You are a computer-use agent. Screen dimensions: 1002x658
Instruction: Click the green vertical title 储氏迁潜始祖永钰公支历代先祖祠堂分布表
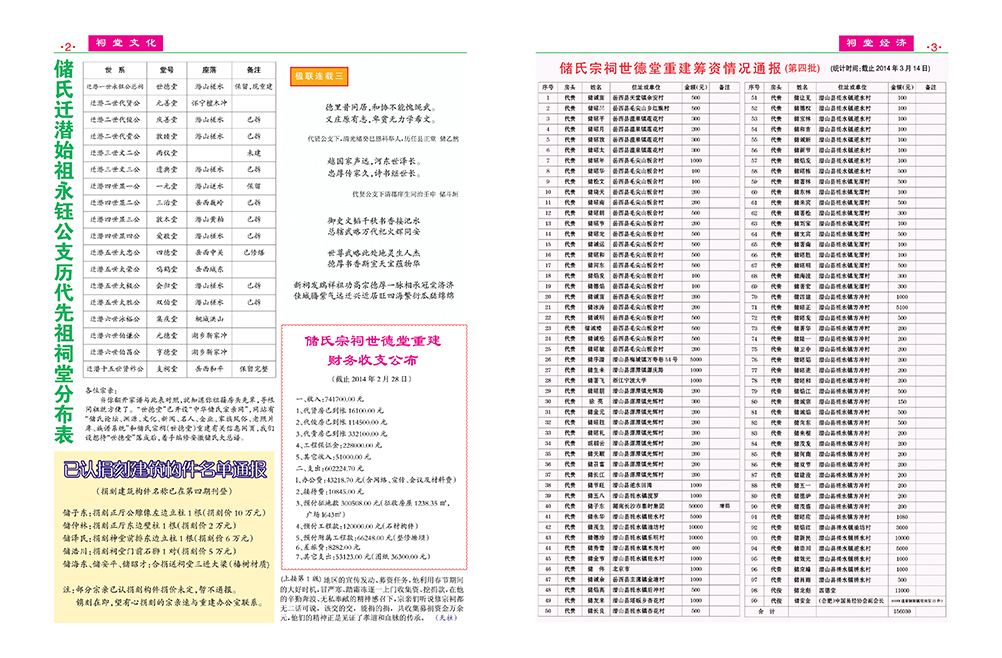pyautogui.click(x=64, y=252)
